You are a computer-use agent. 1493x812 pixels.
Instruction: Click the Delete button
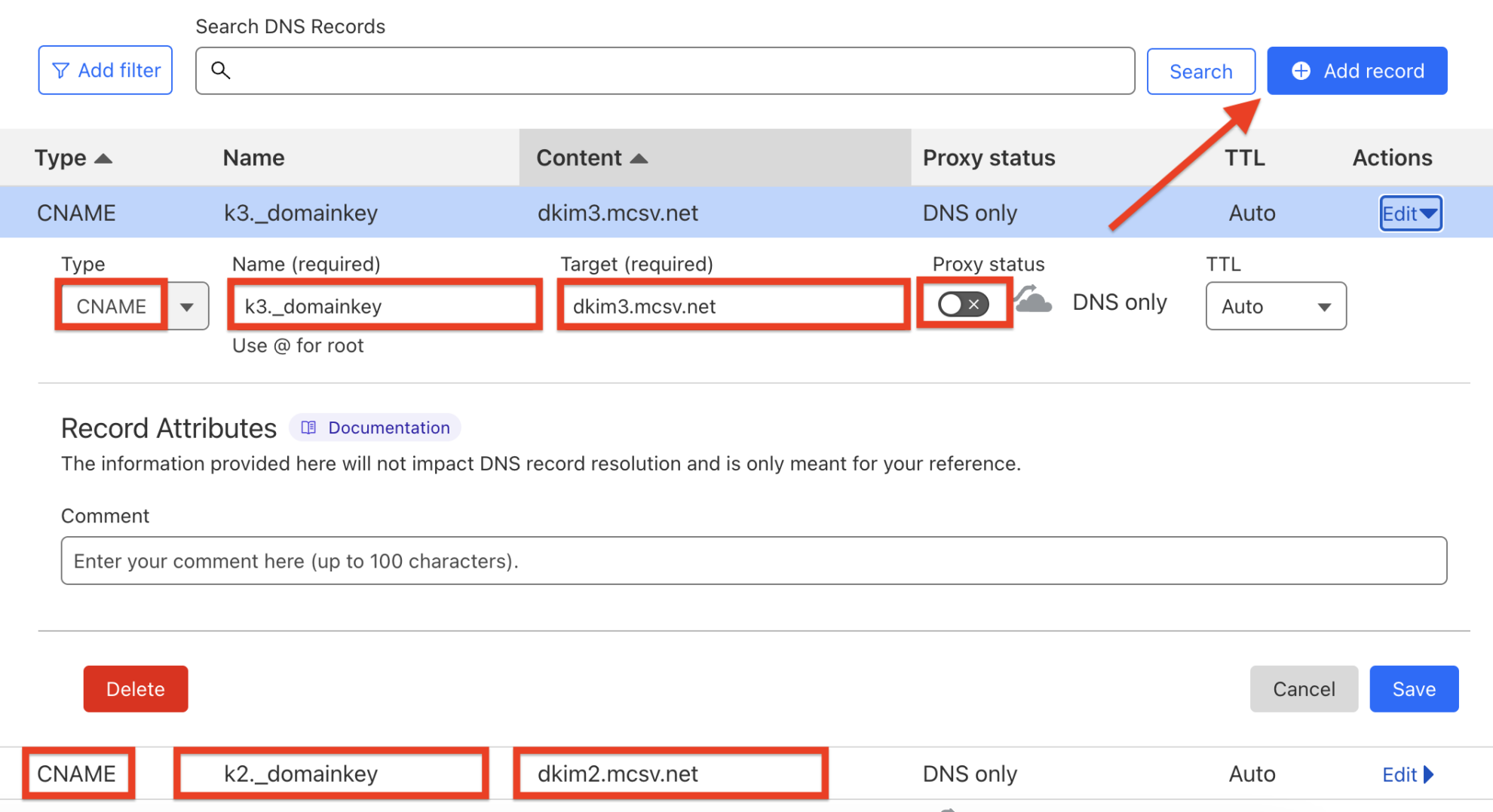click(136, 688)
